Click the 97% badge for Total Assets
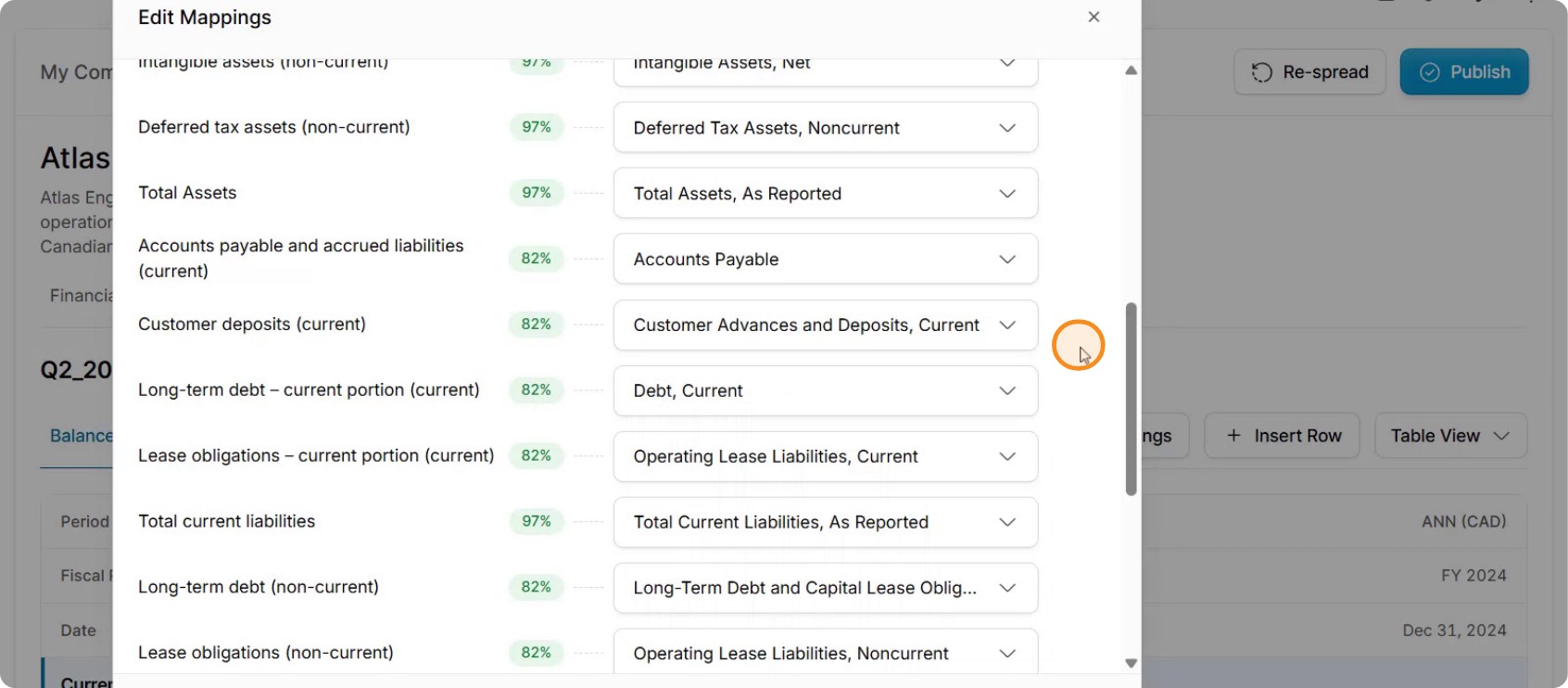 537,193
